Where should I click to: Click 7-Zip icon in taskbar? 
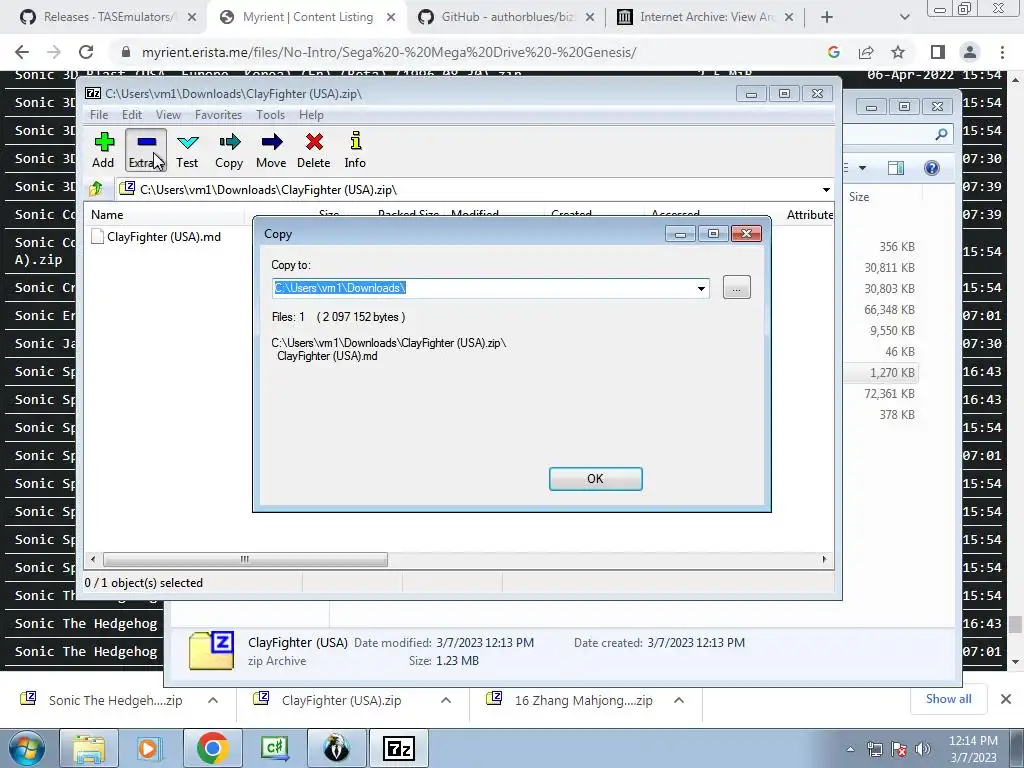tap(398, 748)
